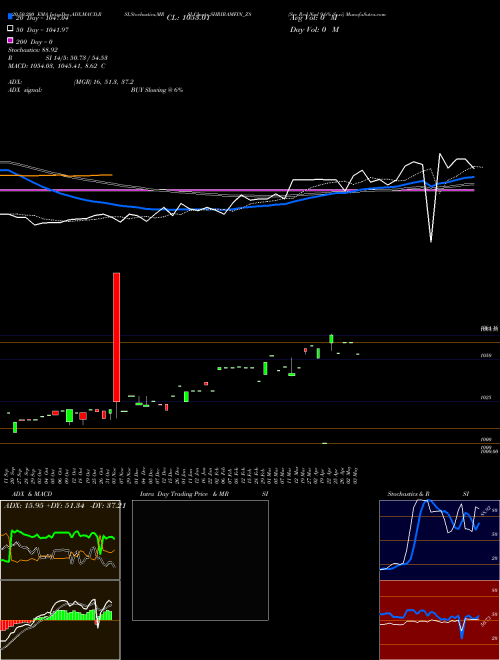The height and width of the screenshot is (660, 500).
Task: Click the 'ADX & MACD' panel title
Action: 32,494
